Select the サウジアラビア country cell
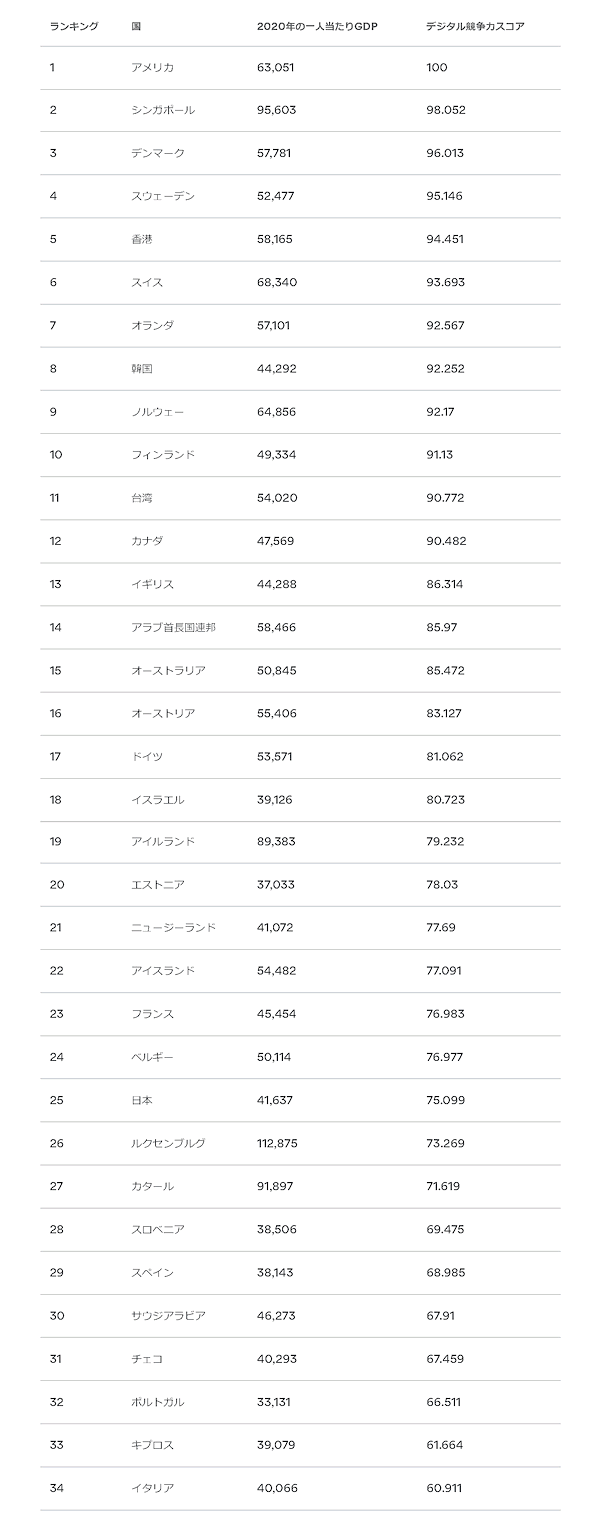 168,1314
